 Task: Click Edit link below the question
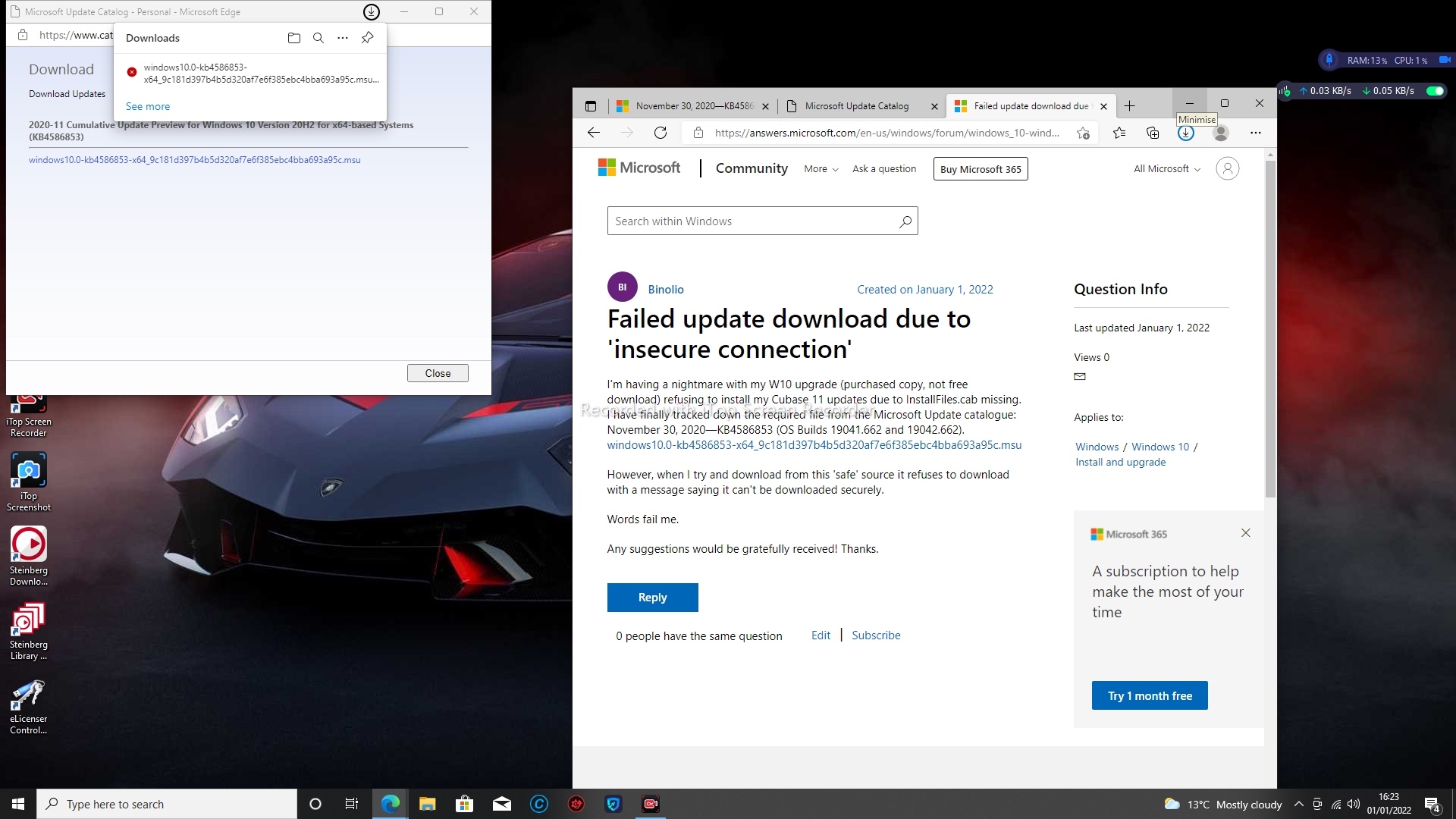(821, 635)
